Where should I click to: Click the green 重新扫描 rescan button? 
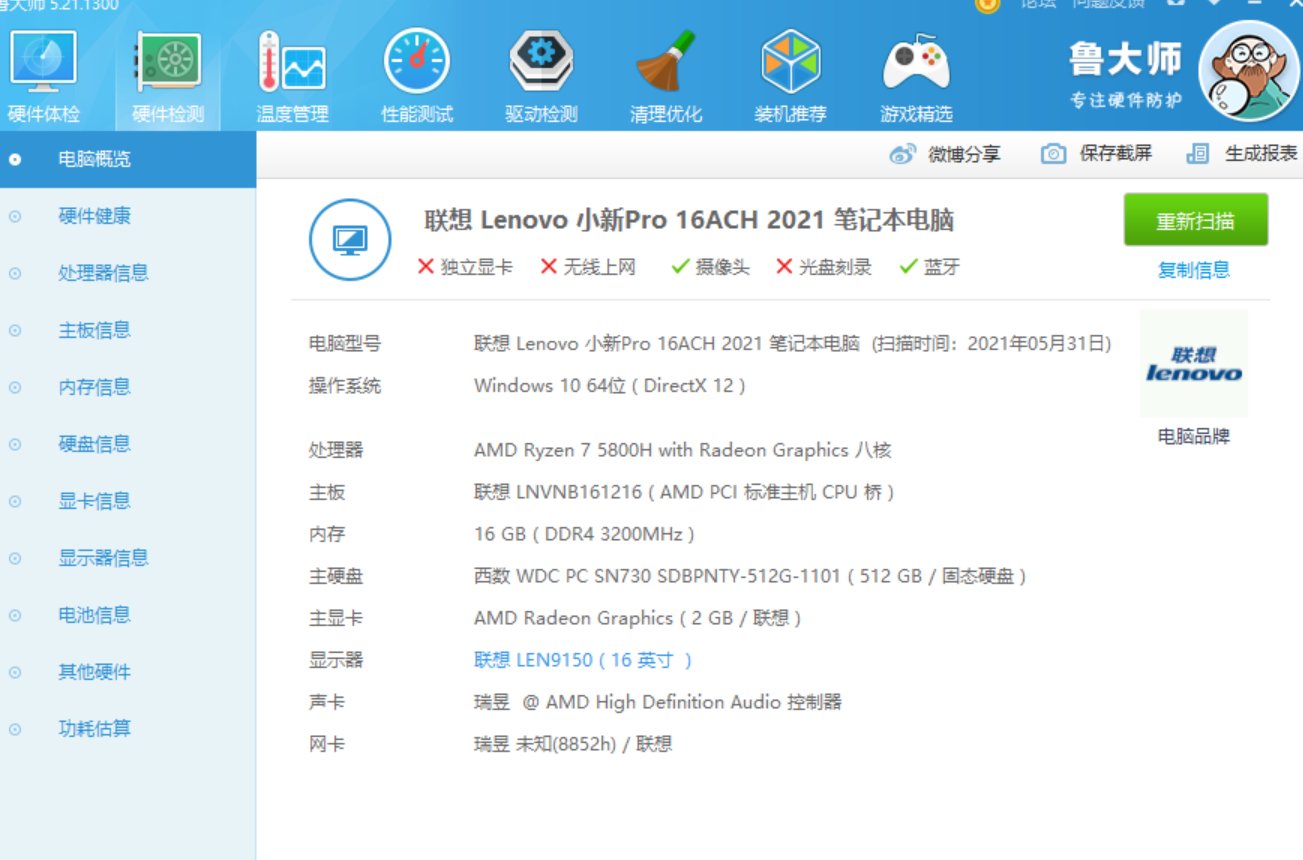coord(1195,221)
